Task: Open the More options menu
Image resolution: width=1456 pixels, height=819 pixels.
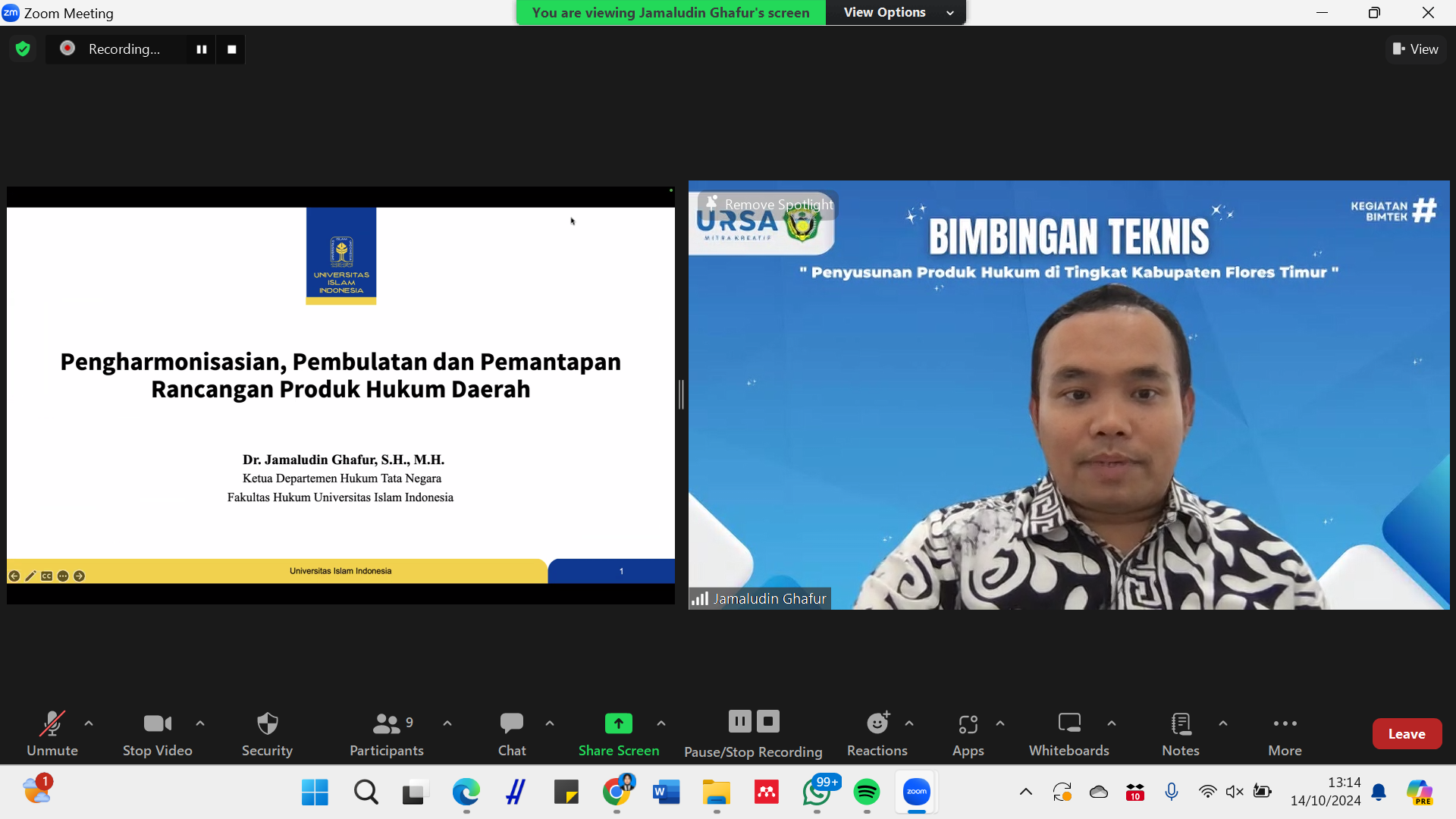Action: 1285,724
